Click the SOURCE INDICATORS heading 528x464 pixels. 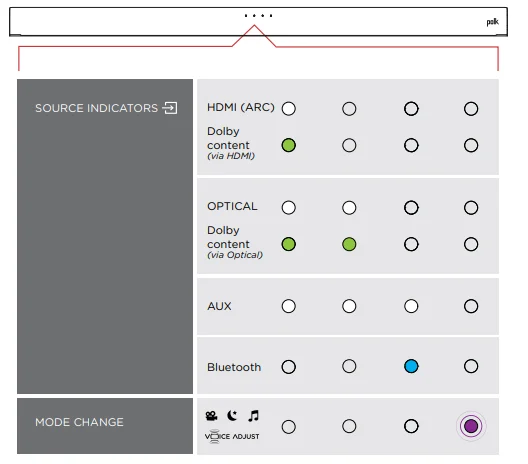tap(96, 108)
